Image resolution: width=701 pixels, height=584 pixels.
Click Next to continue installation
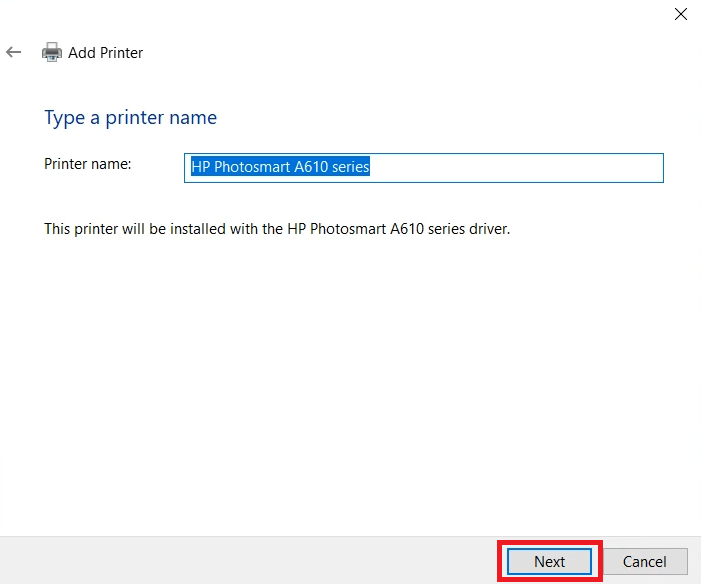pyautogui.click(x=549, y=561)
